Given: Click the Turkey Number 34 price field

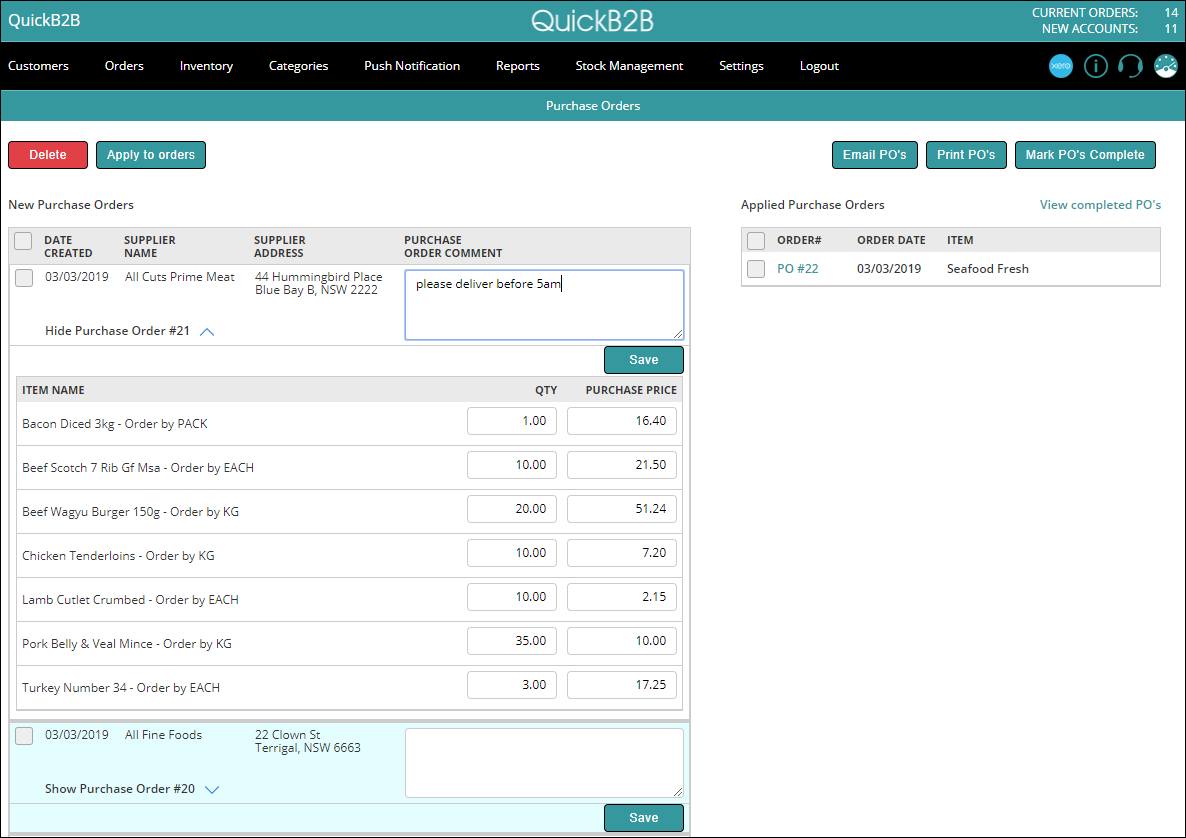Looking at the screenshot, I should point(622,684).
